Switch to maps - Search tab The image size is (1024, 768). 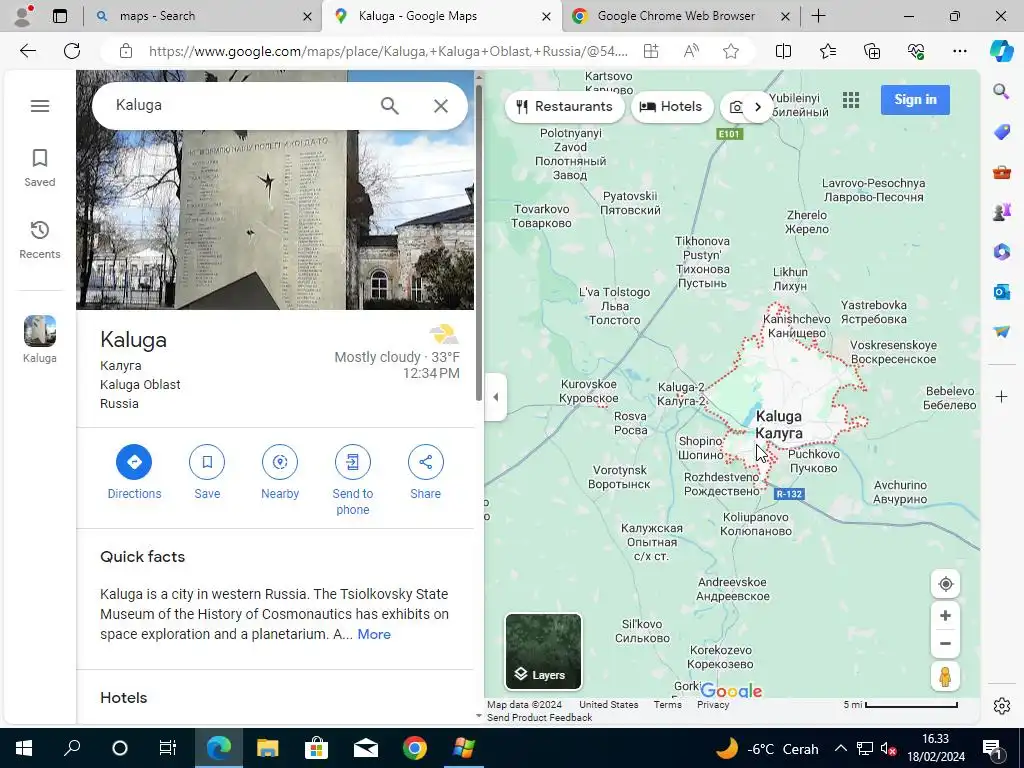(x=202, y=16)
